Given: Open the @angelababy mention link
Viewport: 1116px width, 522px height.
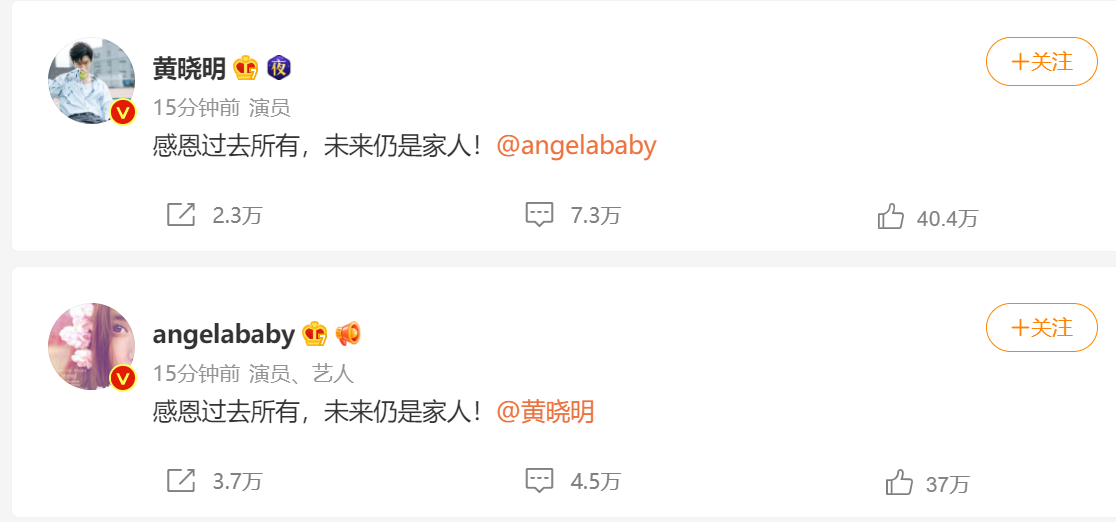Looking at the screenshot, I should 576,145.
